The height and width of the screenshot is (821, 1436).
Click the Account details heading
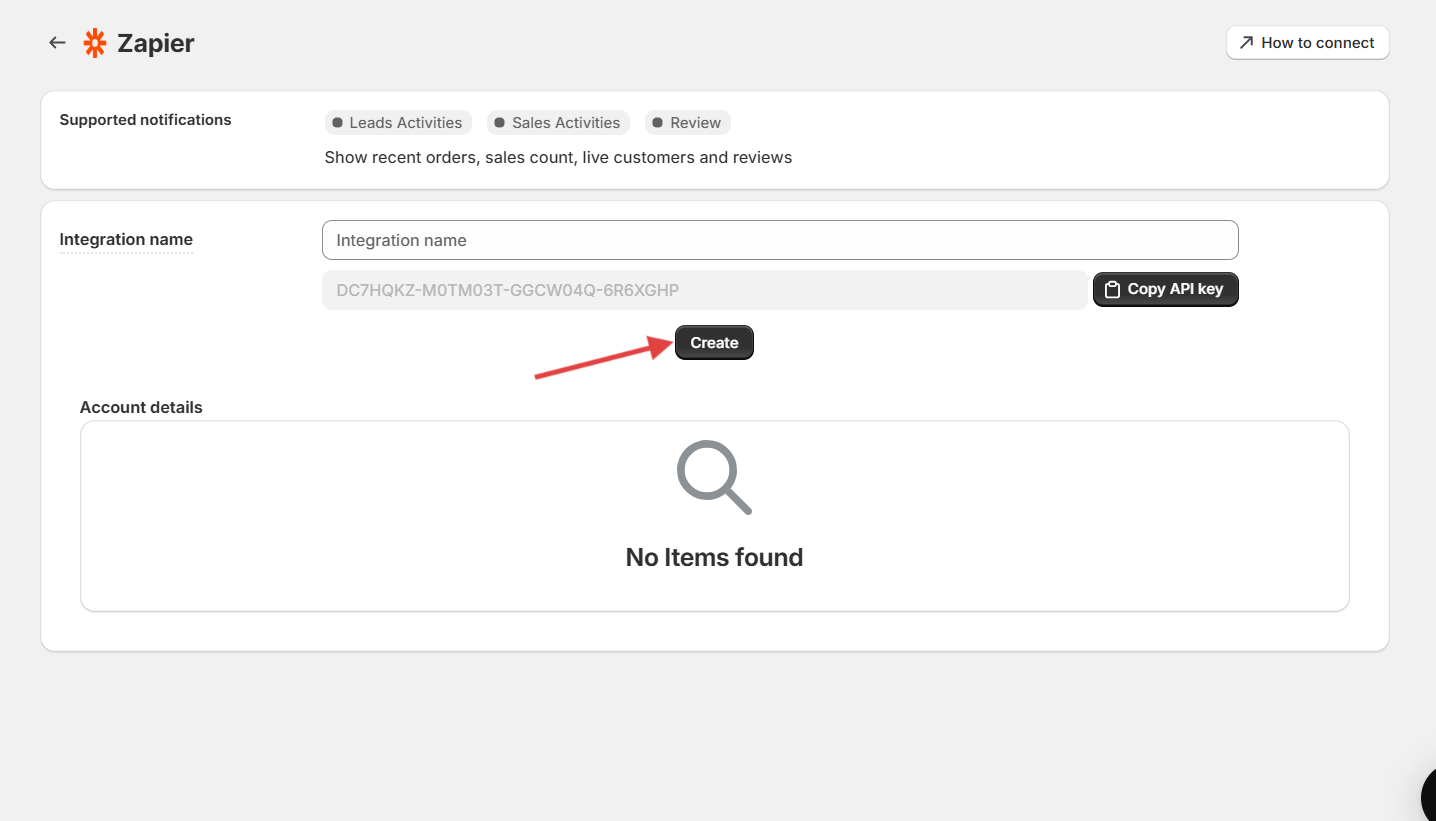coord(141,408)
